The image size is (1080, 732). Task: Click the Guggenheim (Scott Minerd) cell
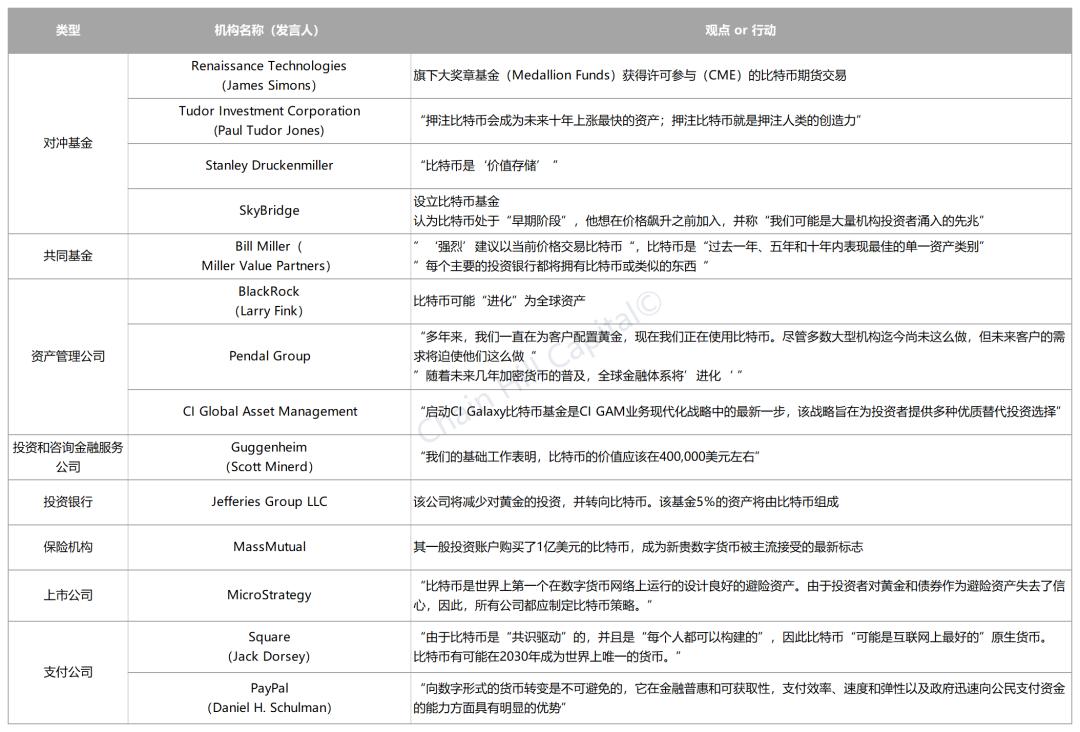(x=268, y=456)
